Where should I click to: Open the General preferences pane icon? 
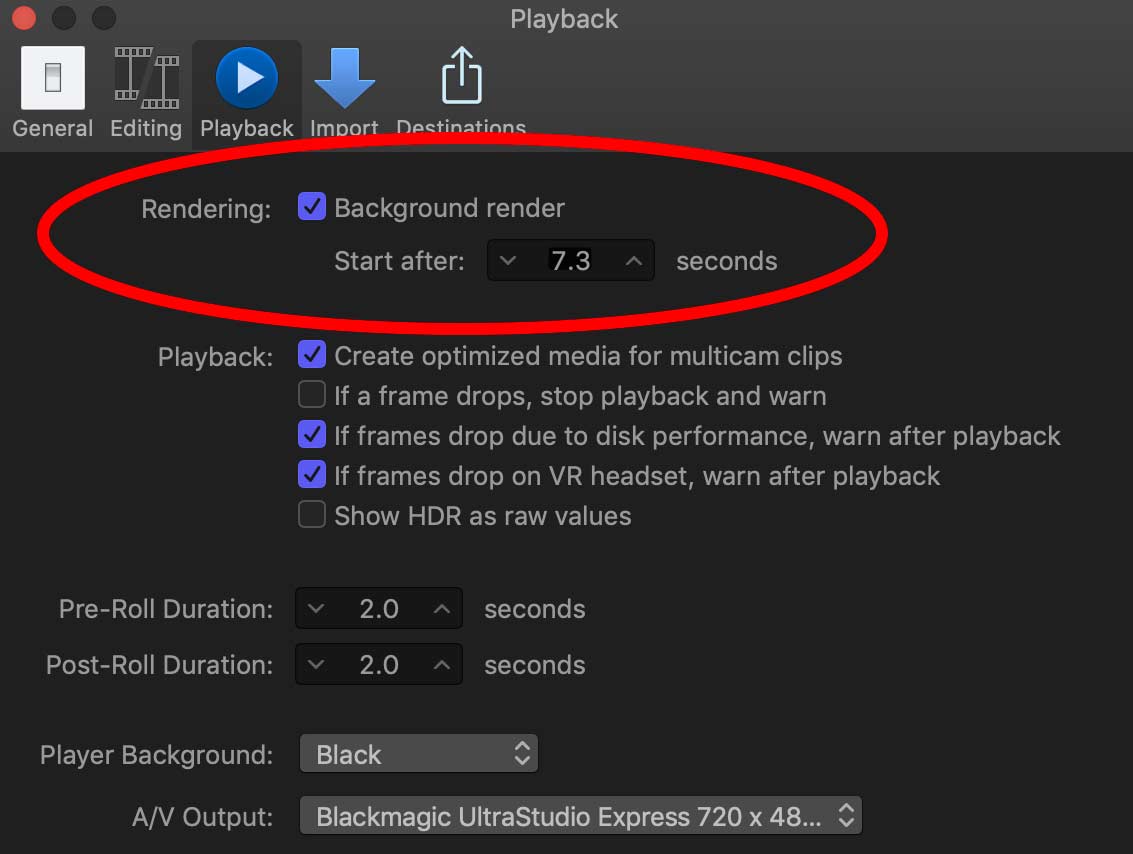click(53, 77)
